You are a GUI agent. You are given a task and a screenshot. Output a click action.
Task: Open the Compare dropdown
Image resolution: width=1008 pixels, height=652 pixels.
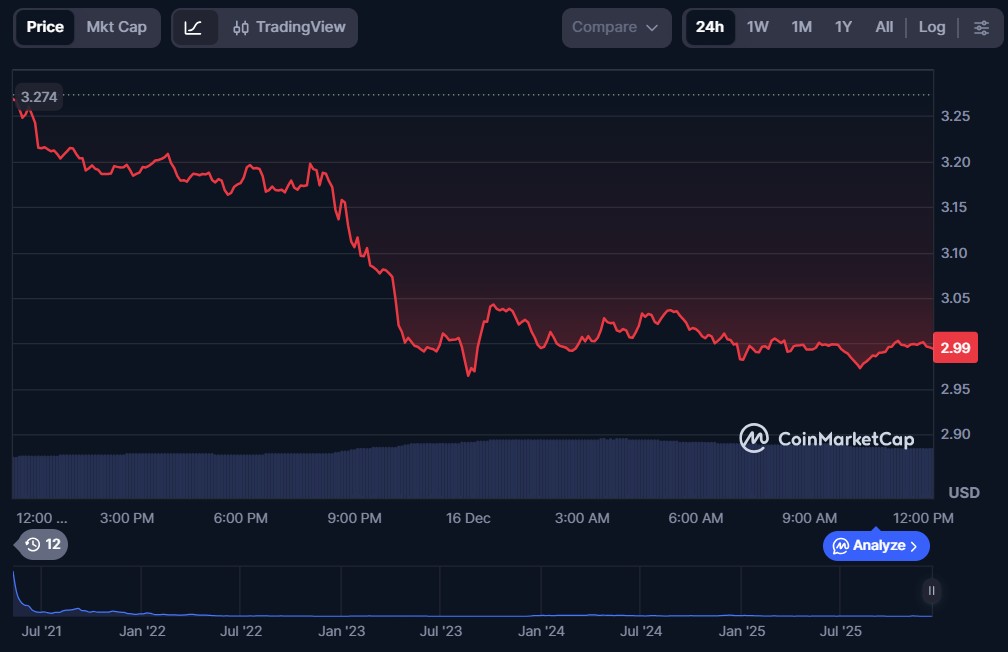pyautogui.click(x=616, y=28)
